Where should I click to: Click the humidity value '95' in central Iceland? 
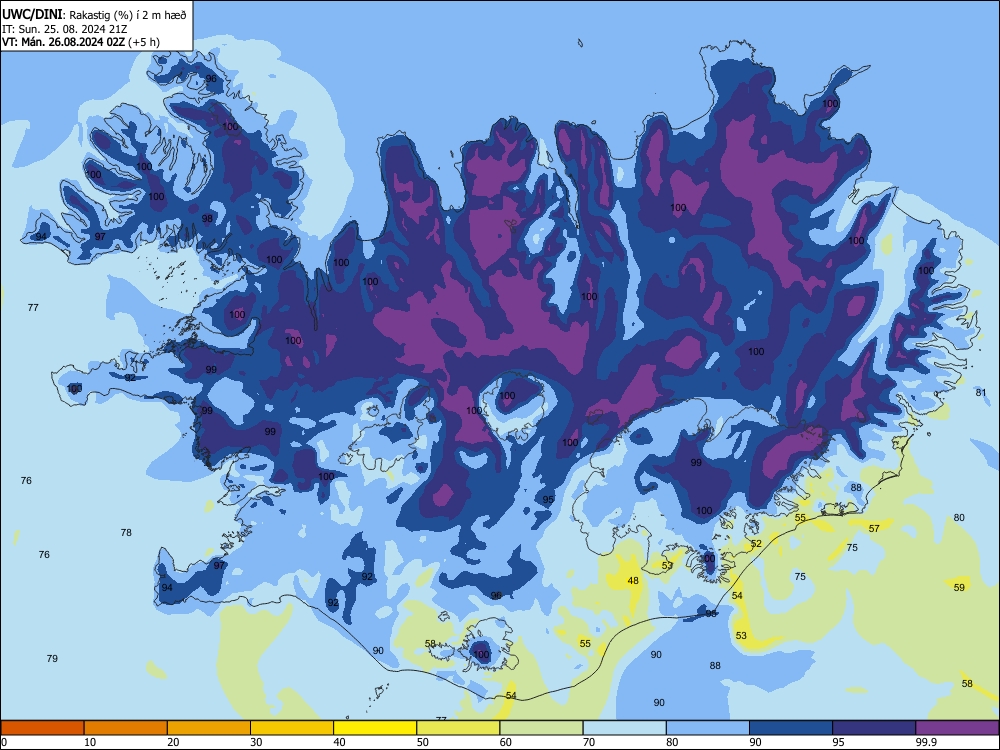[x=548, y=499]
